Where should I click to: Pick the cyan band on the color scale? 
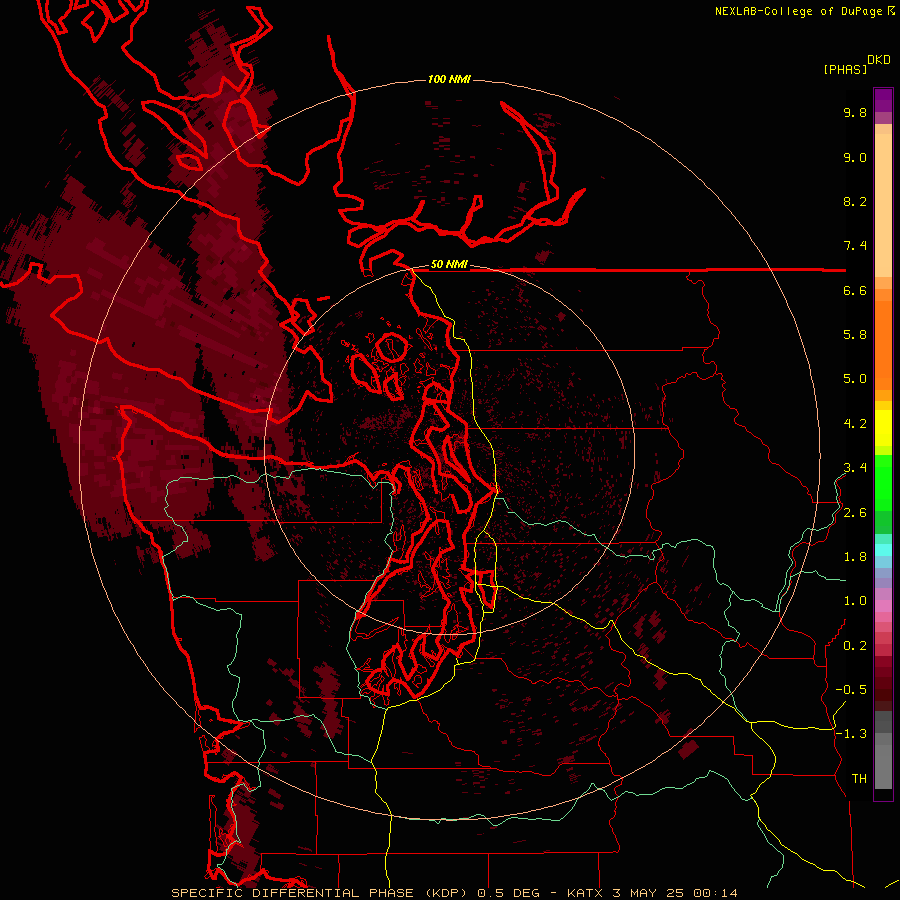click(x=883, y=550)
